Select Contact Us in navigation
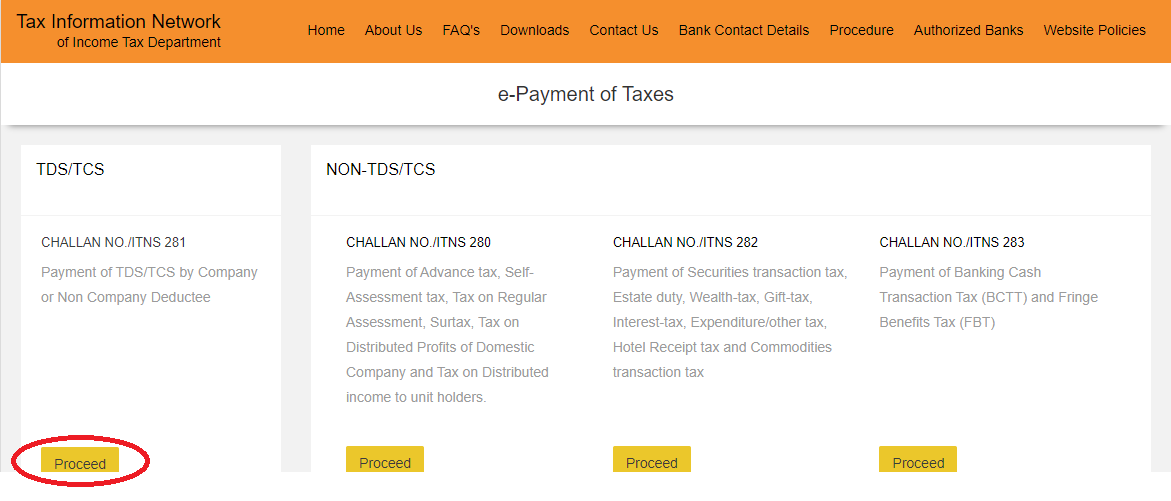 click(x=624, y=31)
